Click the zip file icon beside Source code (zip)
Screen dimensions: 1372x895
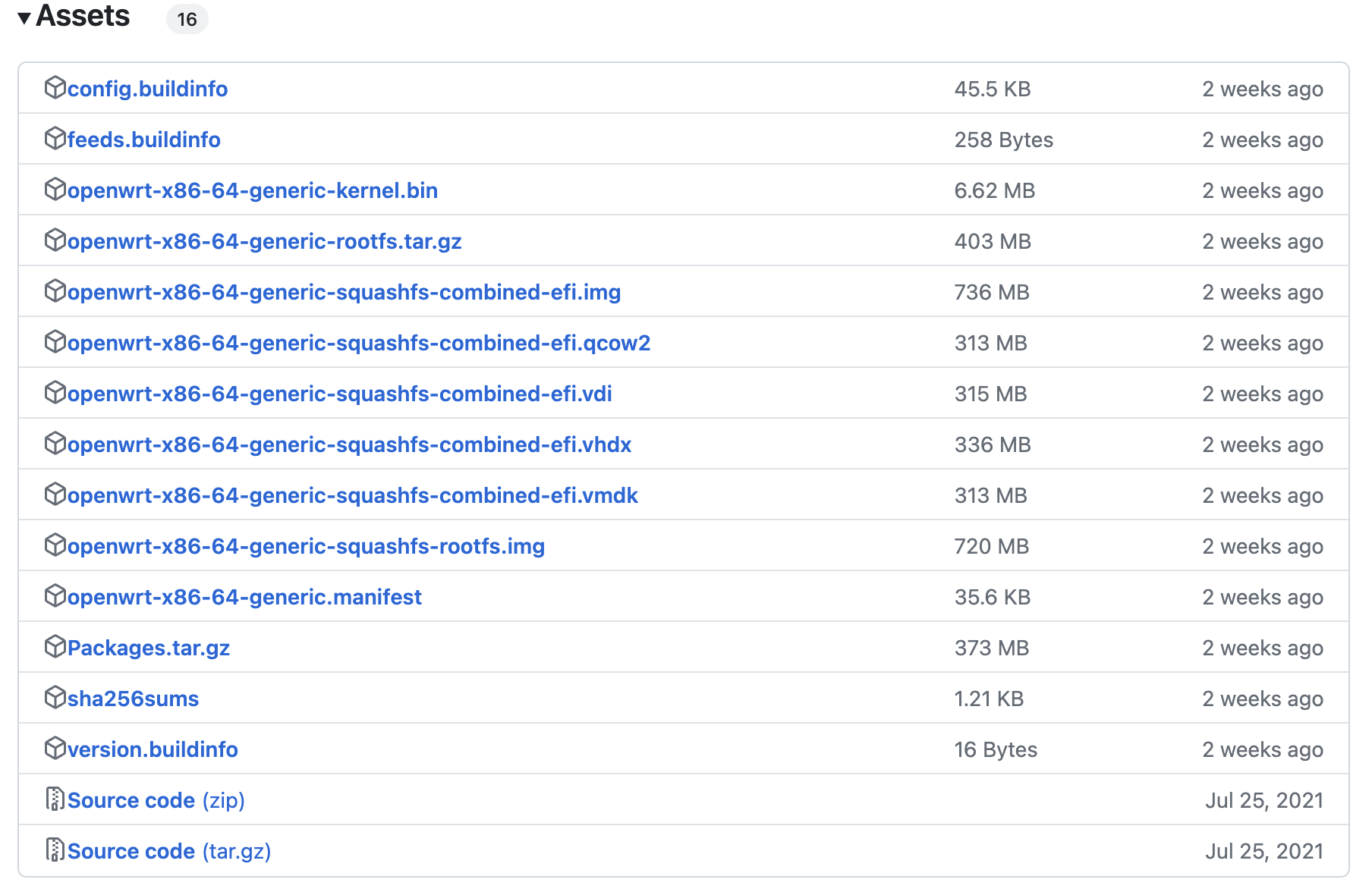pyautogui.click(x=55, y=799)
